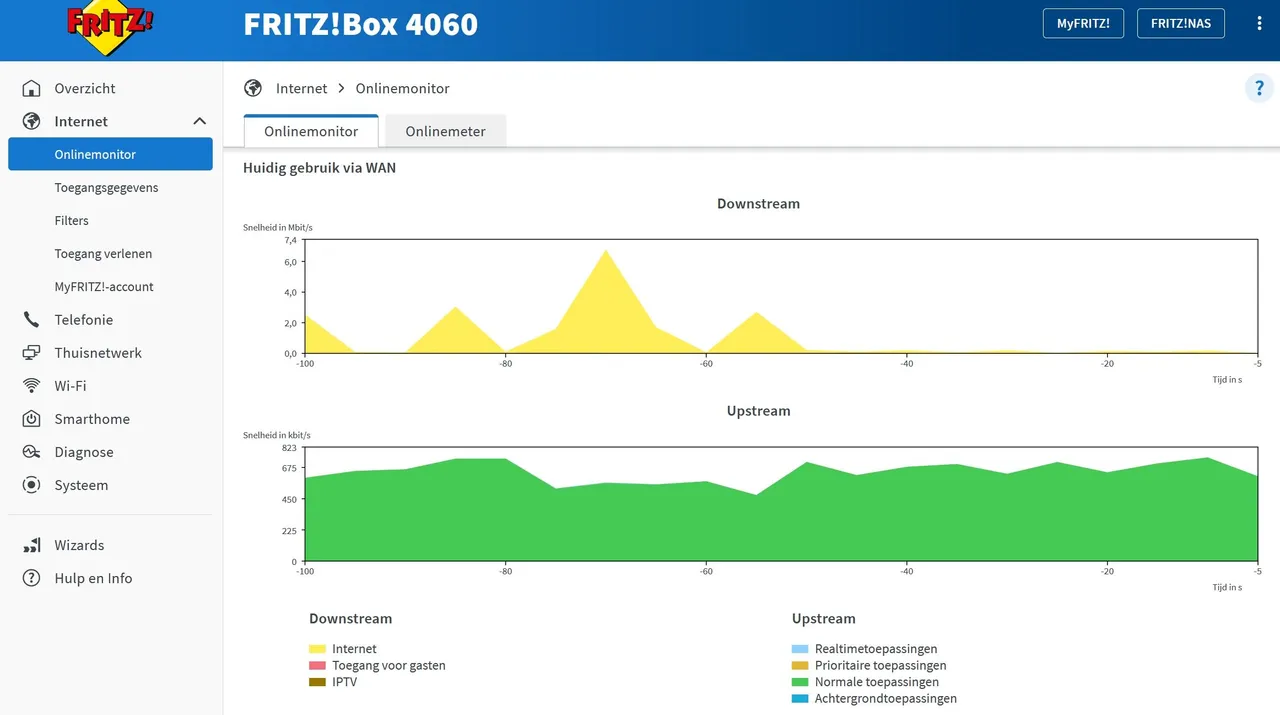
Task: Click the yellow Internet legend swatch
Action: pyautogui.click(x=318, y=649)
